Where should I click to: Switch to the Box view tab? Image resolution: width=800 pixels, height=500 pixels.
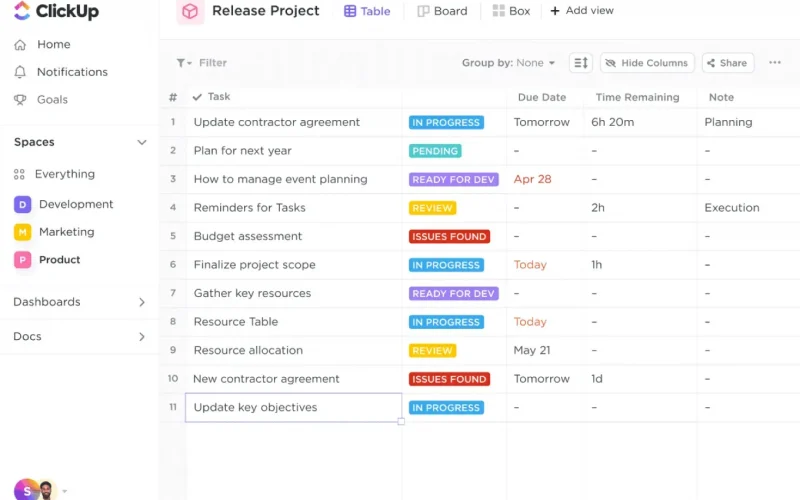pos(511,12)
